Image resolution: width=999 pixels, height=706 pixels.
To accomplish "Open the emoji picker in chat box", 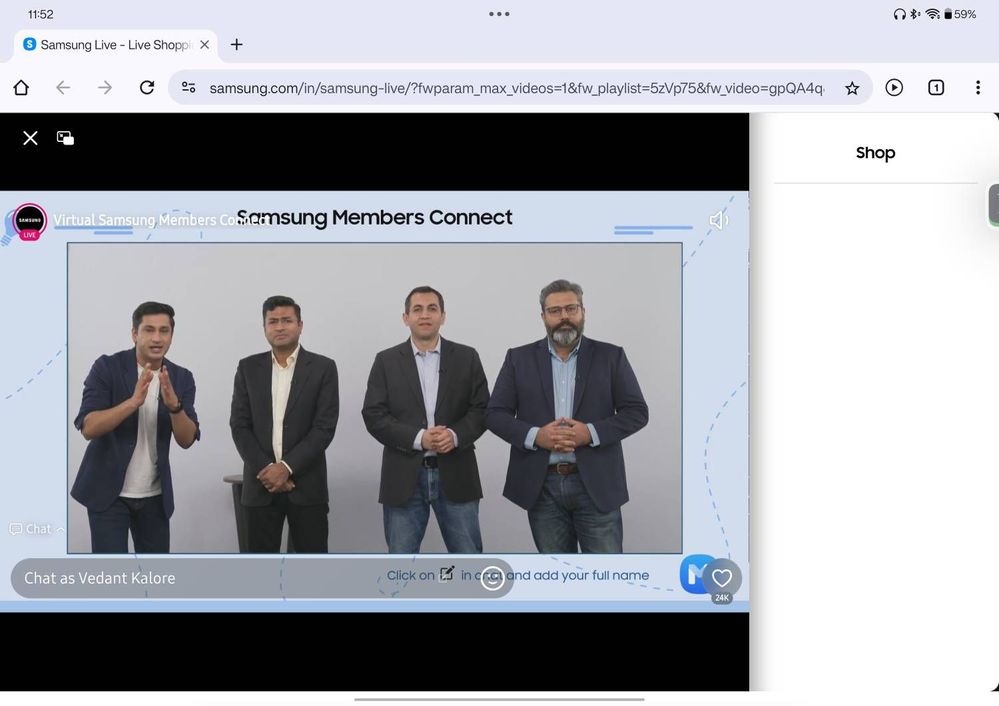I will (492, 578).
